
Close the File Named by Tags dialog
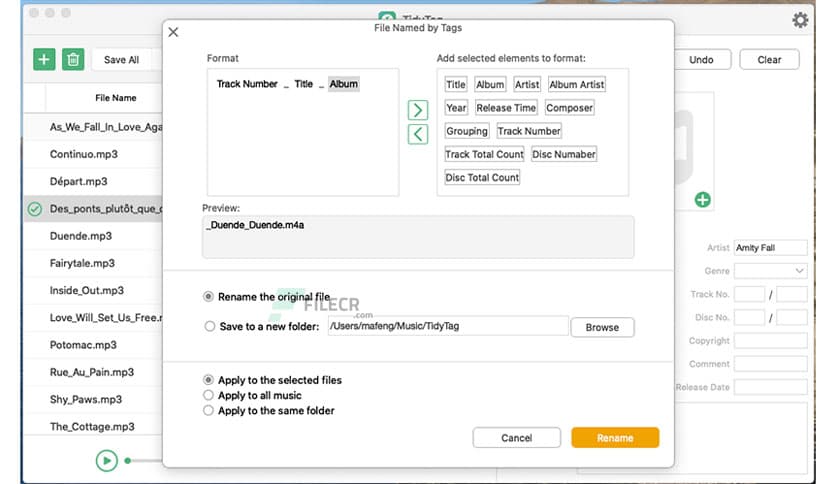(x=173, y=32)
